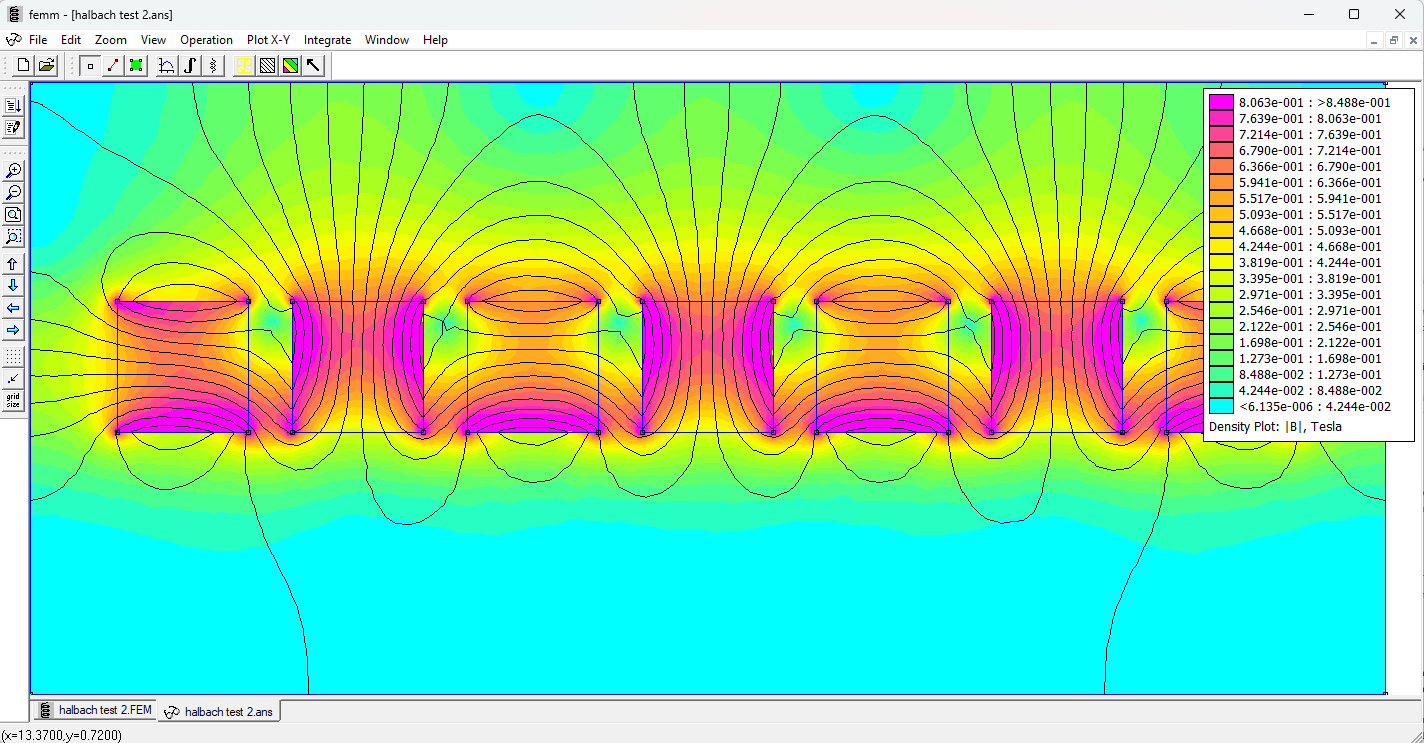
Task: Click legend text 5.093e-001 : 5.517e-001
Action: click(1310, 214)
